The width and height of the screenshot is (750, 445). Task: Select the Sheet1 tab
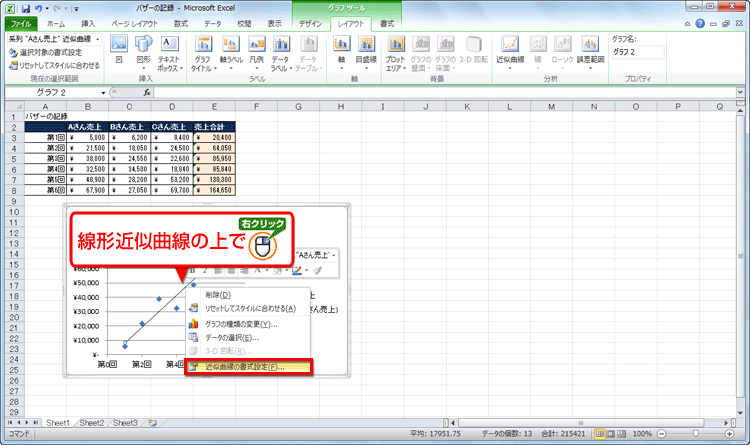point(57,423)
